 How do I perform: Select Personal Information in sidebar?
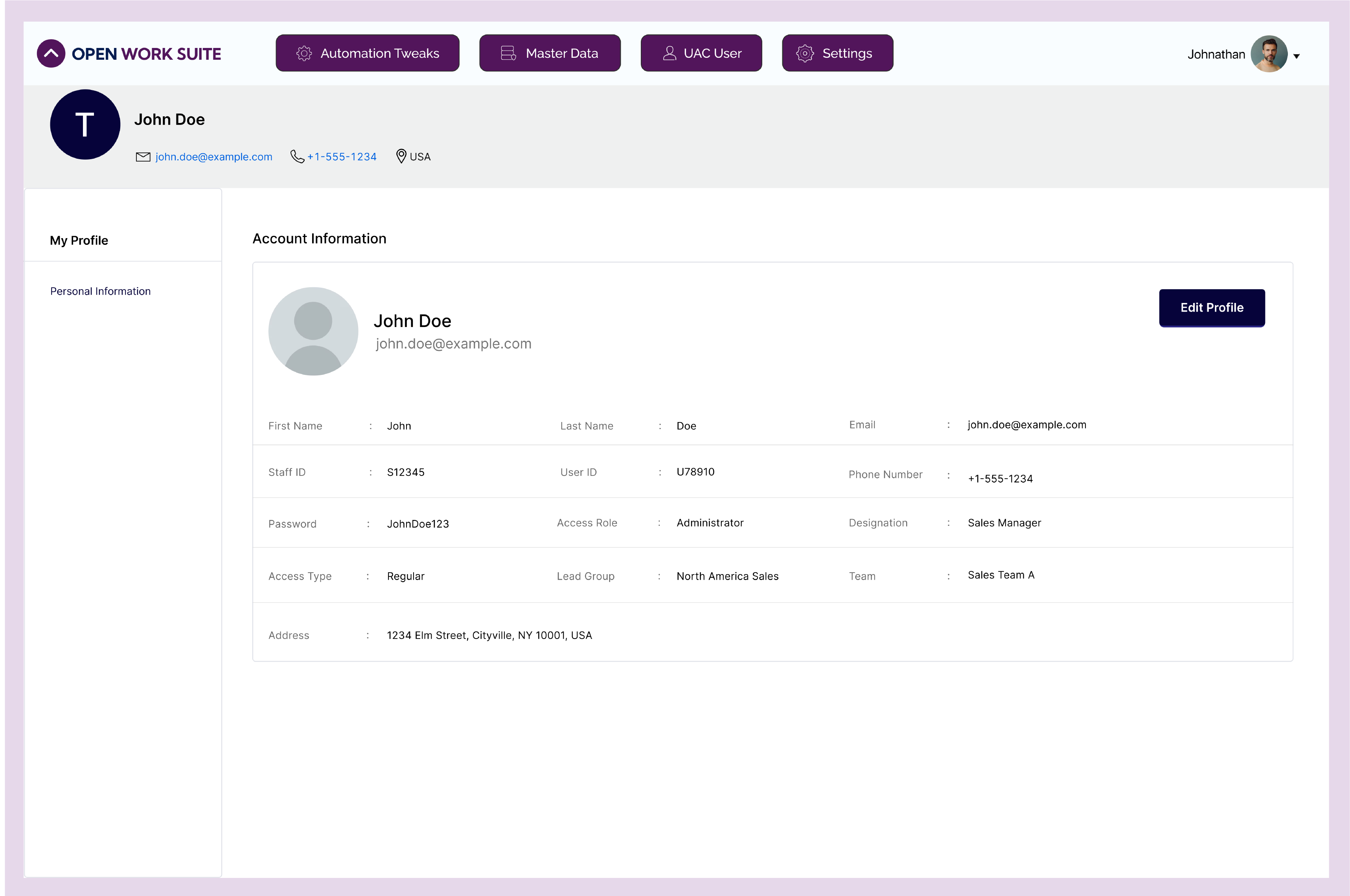pyautogui.click(x=101, y=292)
